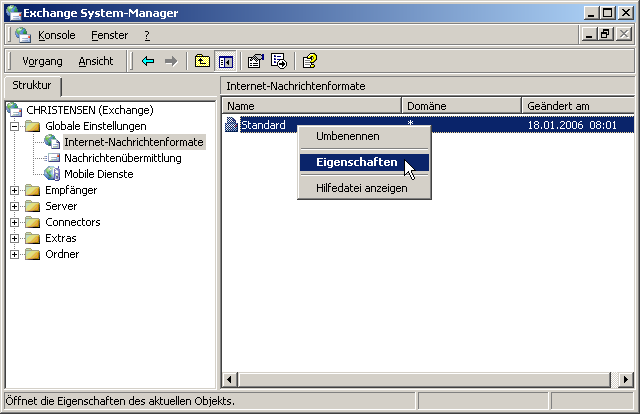Select Nachrichtenübermittlung tree label
This screenshot has height=414, width=640.
click(122, 158)
